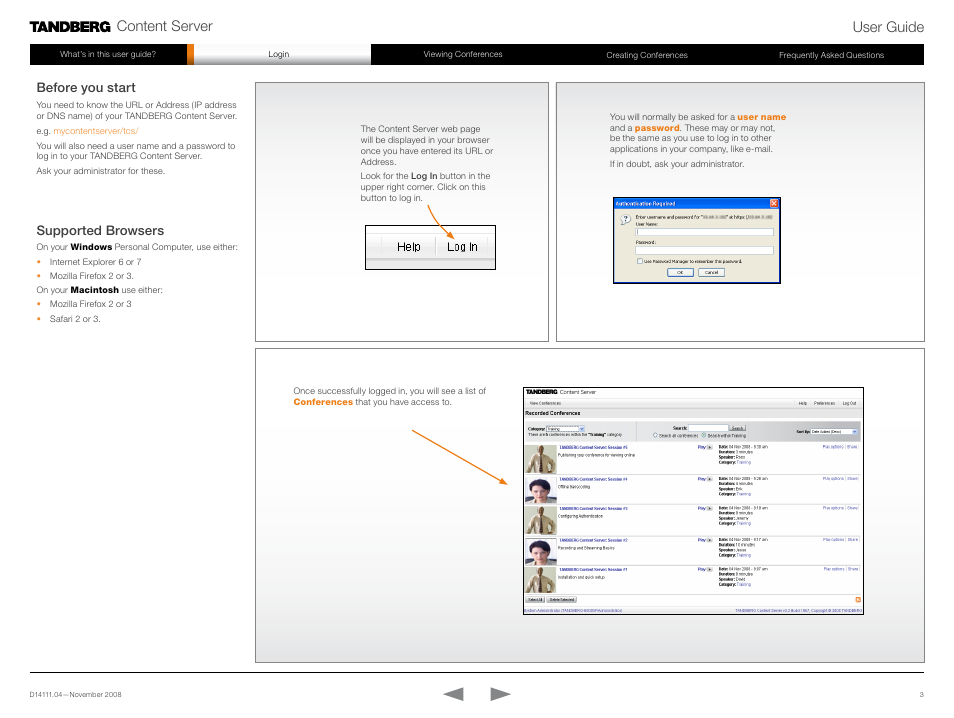954x718 pixels.
Task: Open Session #2 conference title link
Action: 593,540
